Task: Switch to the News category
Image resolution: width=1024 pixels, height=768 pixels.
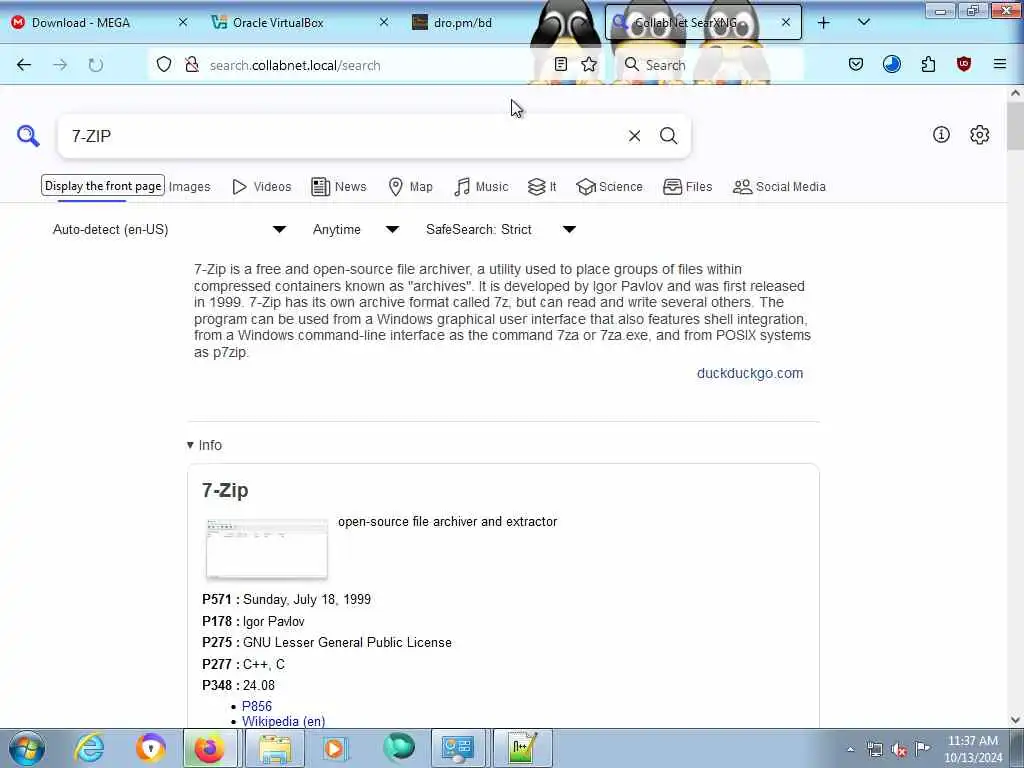Action: coord(339,187)
